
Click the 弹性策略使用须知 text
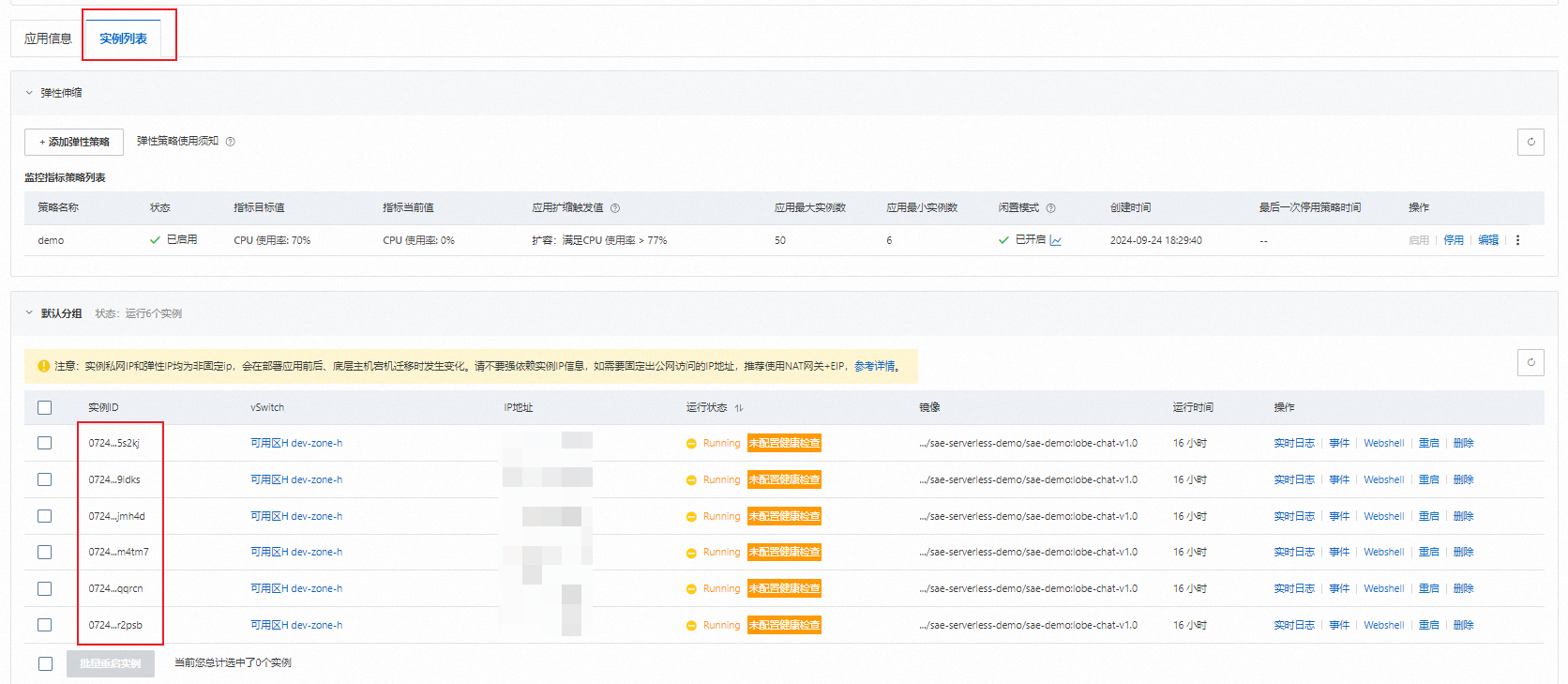[177, 141]
